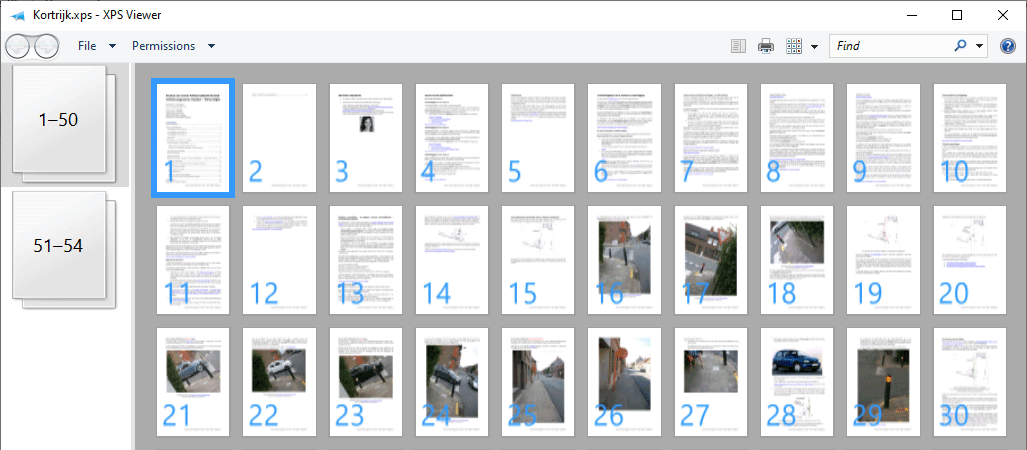1027x450 pixels.
Task: Open search options arrow in Find box
Action: pyautogui.click(x=979, y=46)
